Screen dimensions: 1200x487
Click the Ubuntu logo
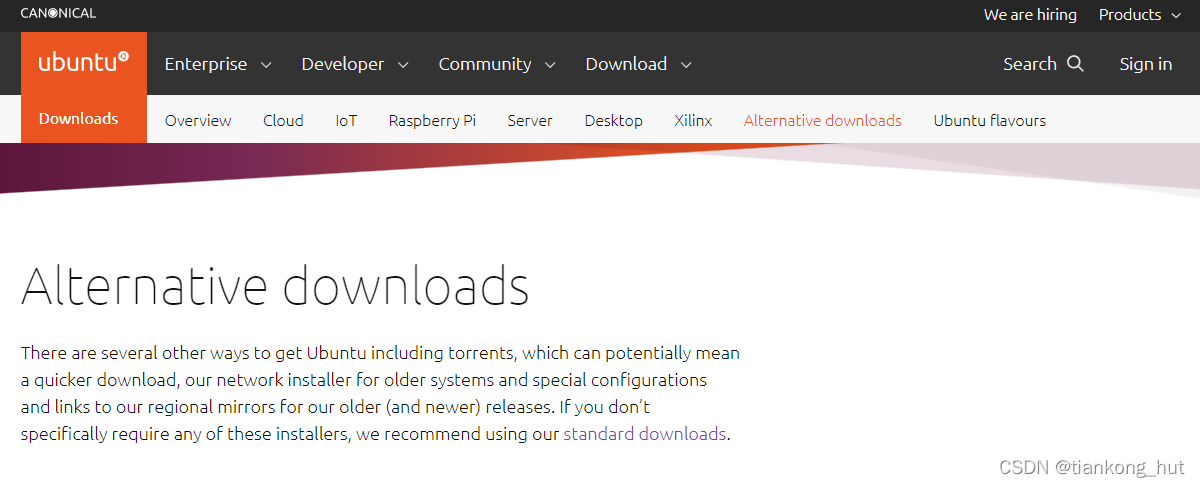(84, 63)
